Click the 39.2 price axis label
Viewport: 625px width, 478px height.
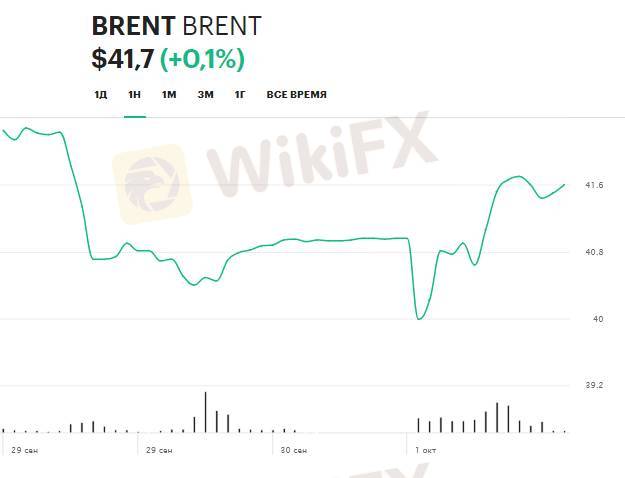click(593, 385)
